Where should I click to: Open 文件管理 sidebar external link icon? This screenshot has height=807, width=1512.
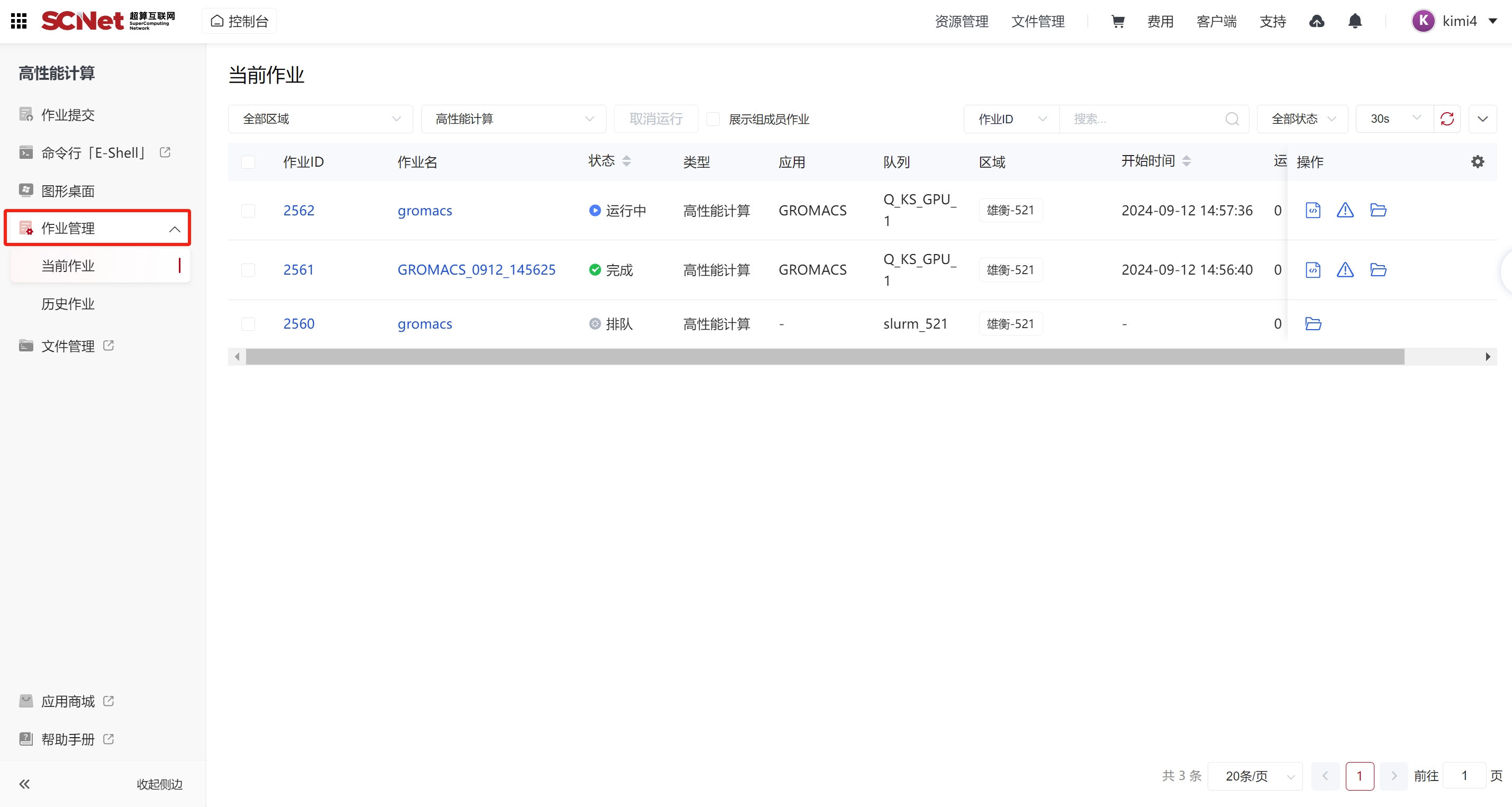(x=108, y=346)
